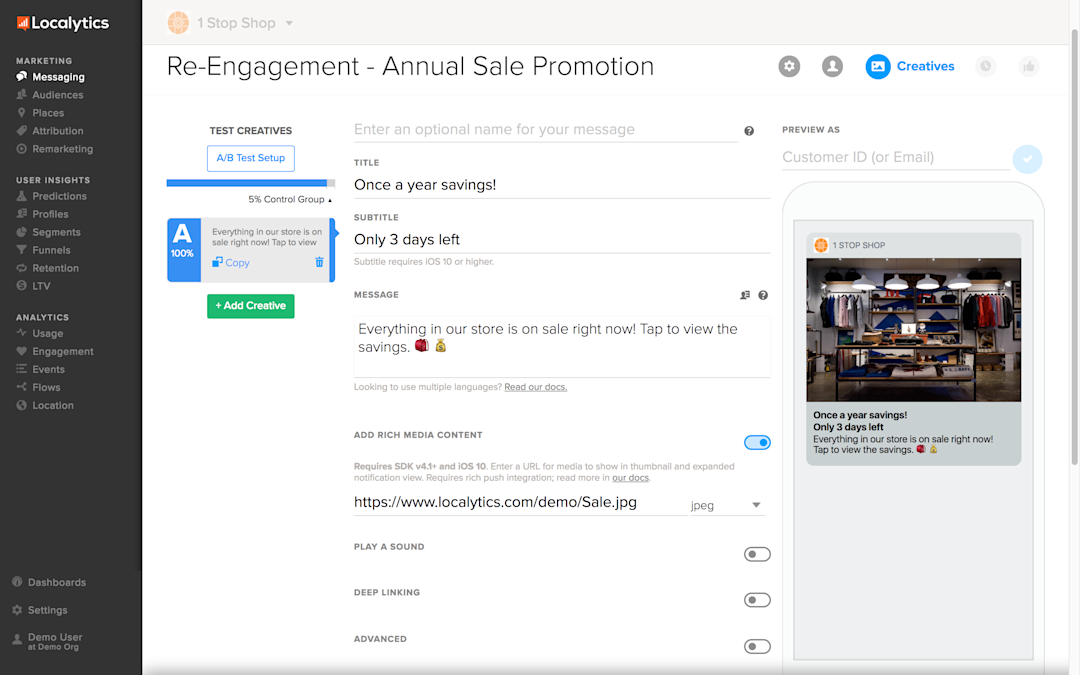Open Settings in the sidebar
1080x675 pixels.
[40, 610]
